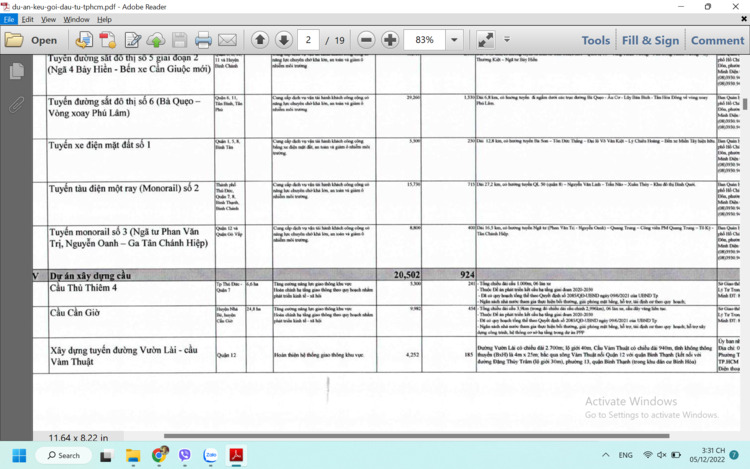This screenshot has width=750, height=469.
Task: Click the edit/sign document pencil icon
Action: [132, 40]
